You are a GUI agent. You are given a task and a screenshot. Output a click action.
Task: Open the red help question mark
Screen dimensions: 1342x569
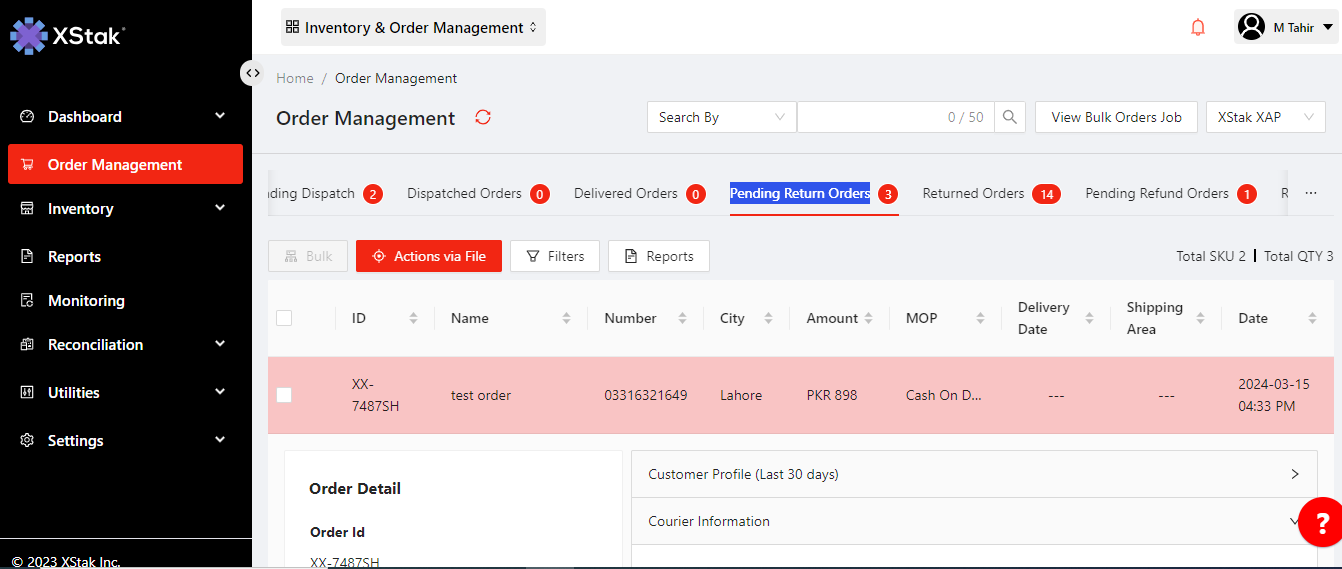tap(1322, 522)
